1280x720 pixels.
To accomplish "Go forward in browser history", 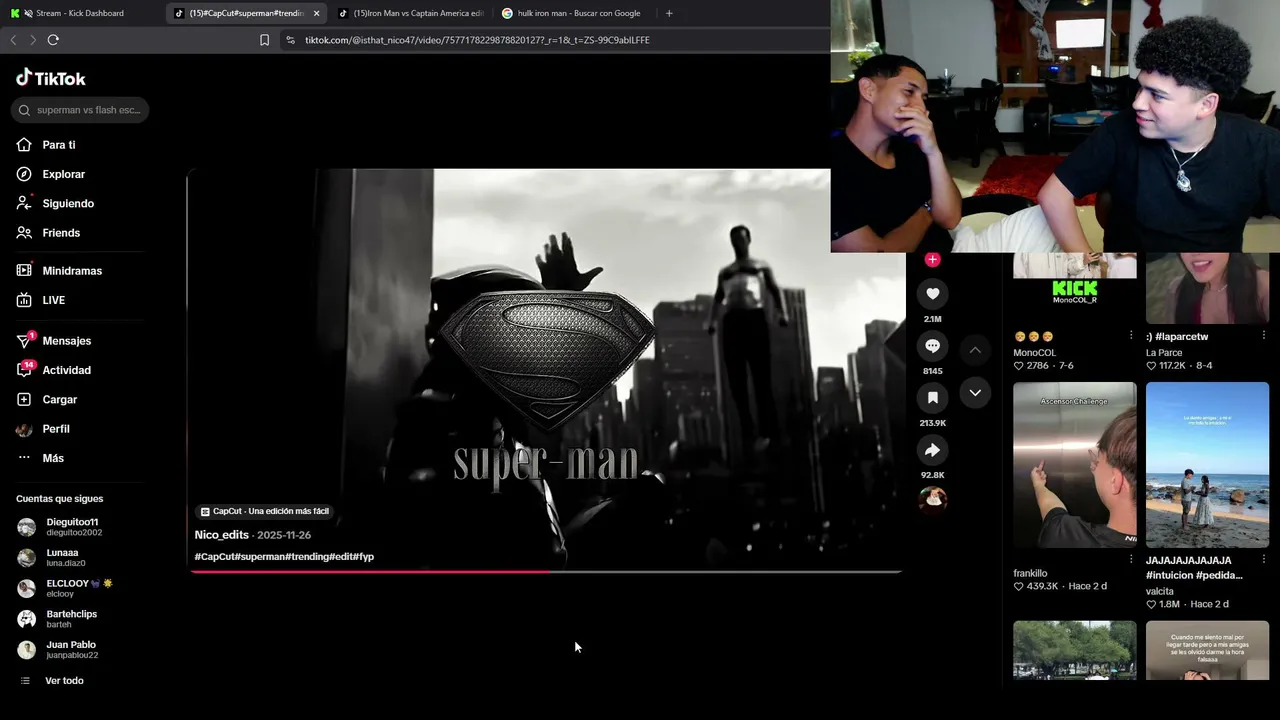I will [x=32, y=40].
